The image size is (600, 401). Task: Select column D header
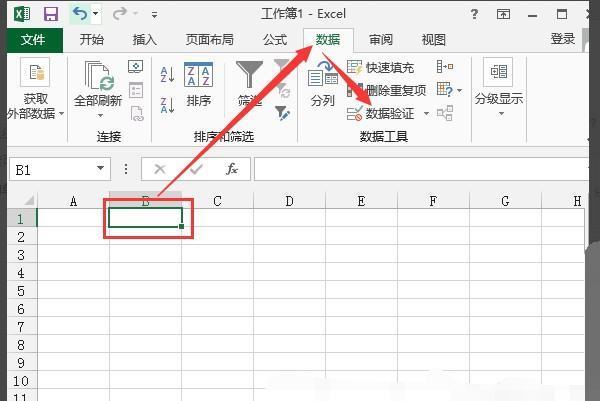289,201
